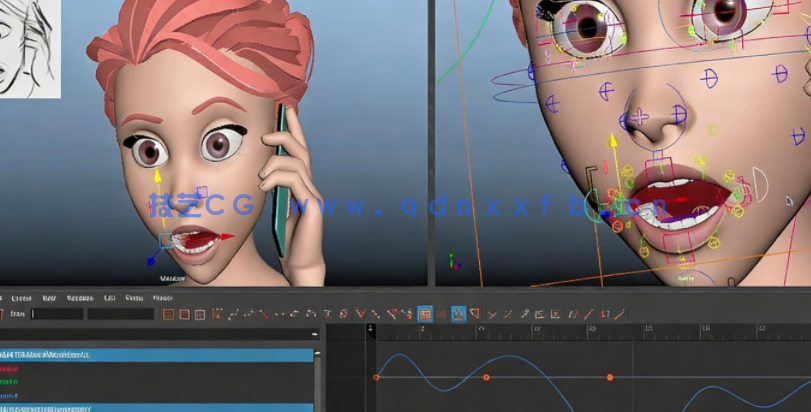Image resolution: width=811 pixels, height=412 pixels.
Task: Open the List menu
Action: pos(110,298)
